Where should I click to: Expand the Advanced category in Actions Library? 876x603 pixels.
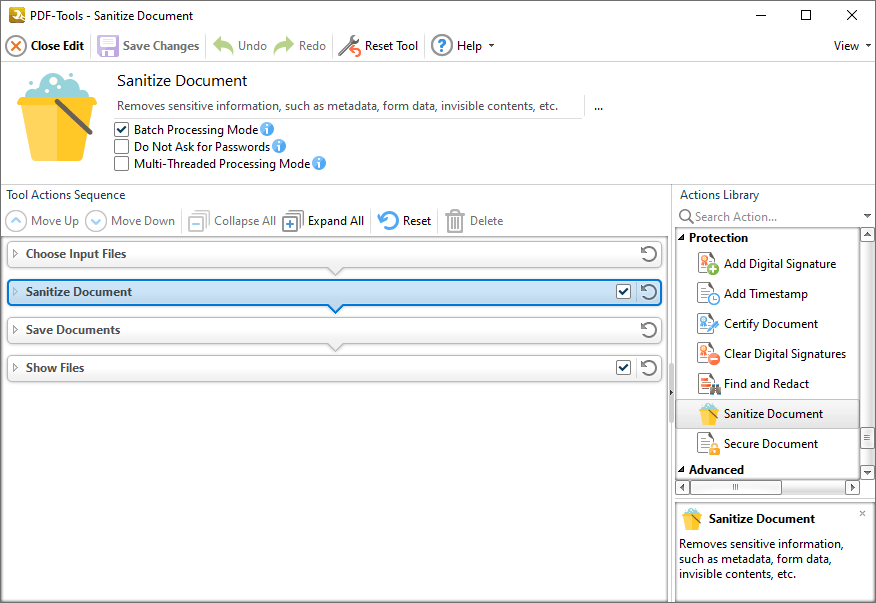pyautogui.click(x=684, y=469)
